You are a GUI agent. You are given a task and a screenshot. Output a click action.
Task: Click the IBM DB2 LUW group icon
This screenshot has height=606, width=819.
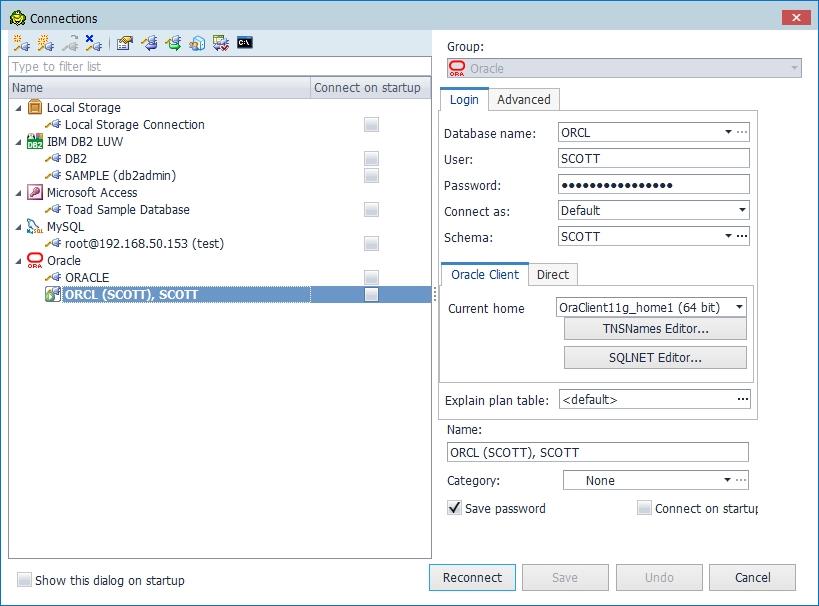[35, 142]
